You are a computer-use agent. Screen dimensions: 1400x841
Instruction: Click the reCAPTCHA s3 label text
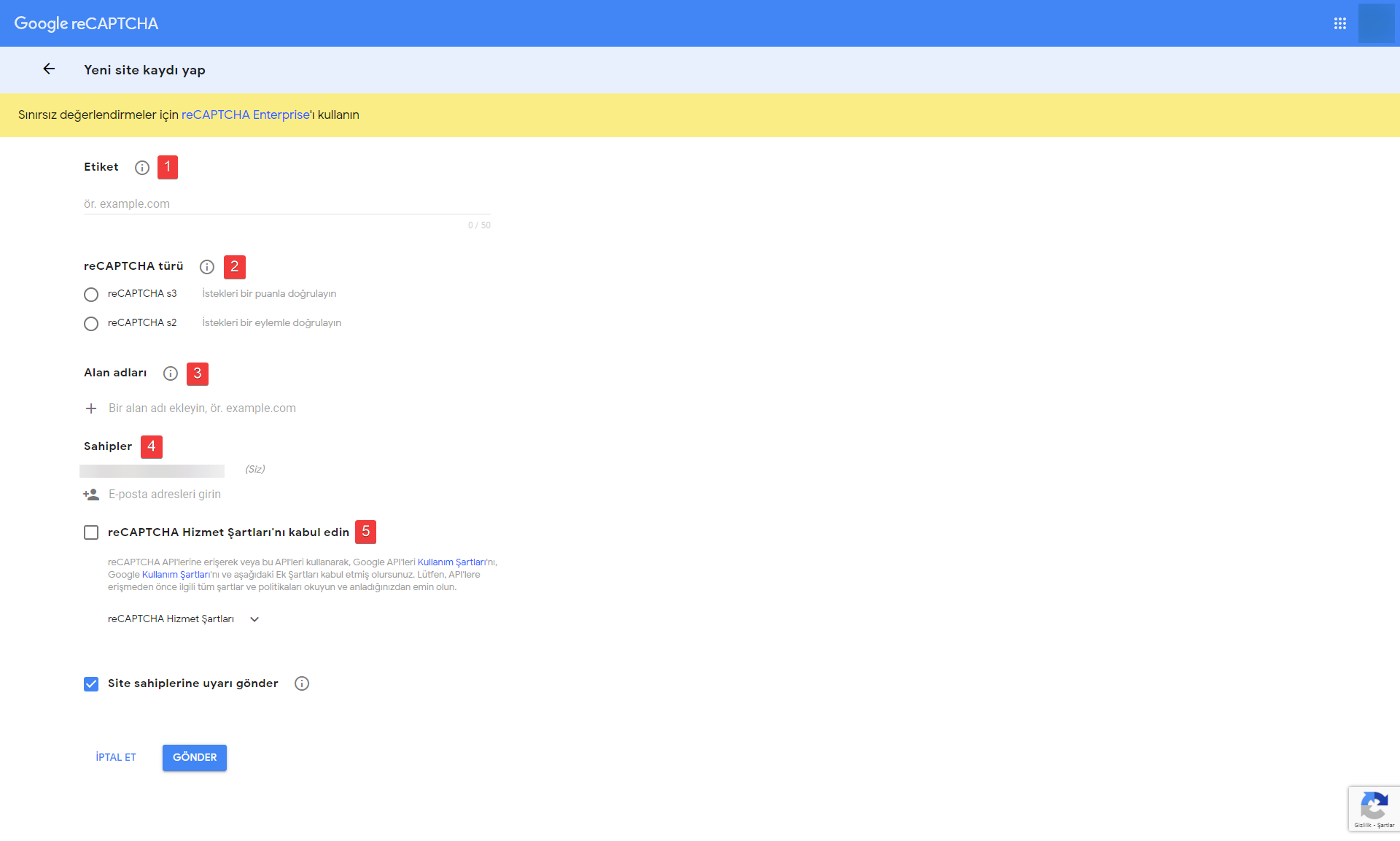pyautogui.click(x=142, y=294)
